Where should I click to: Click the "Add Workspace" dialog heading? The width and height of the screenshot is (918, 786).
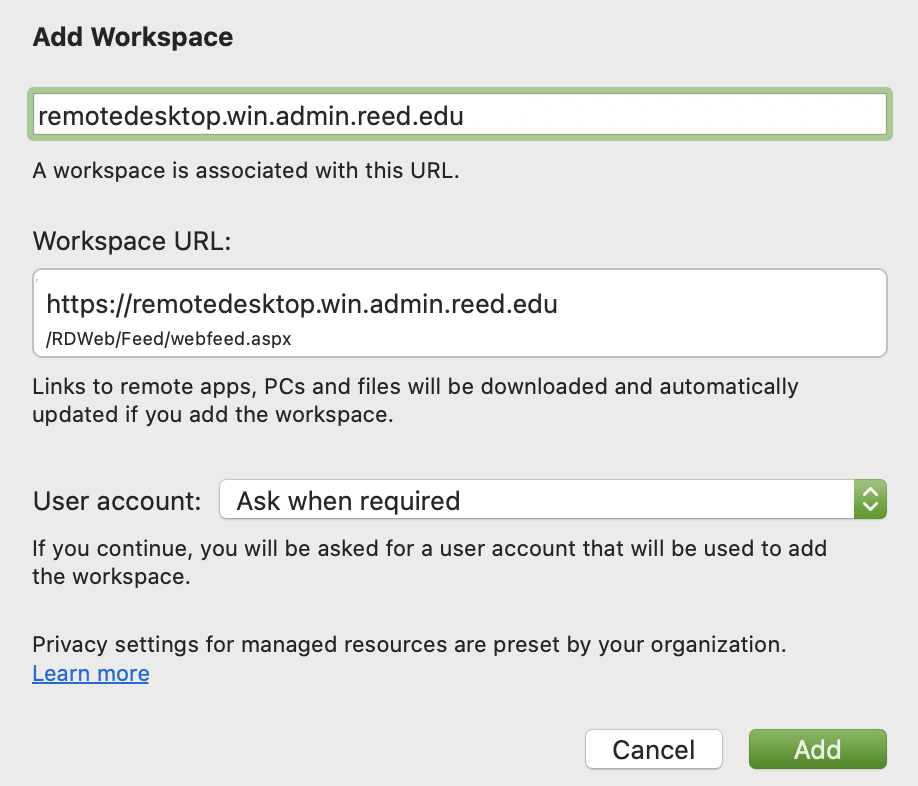[133, 38]
